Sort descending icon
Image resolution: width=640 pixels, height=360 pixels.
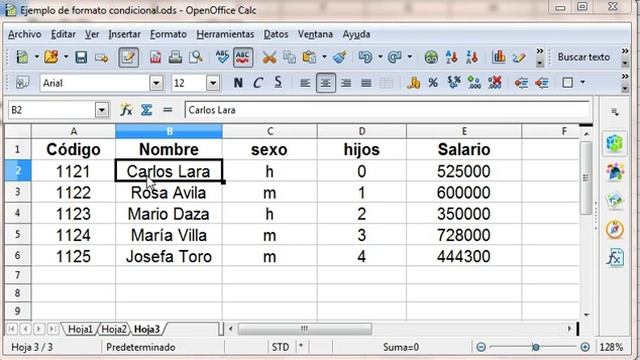472,57
